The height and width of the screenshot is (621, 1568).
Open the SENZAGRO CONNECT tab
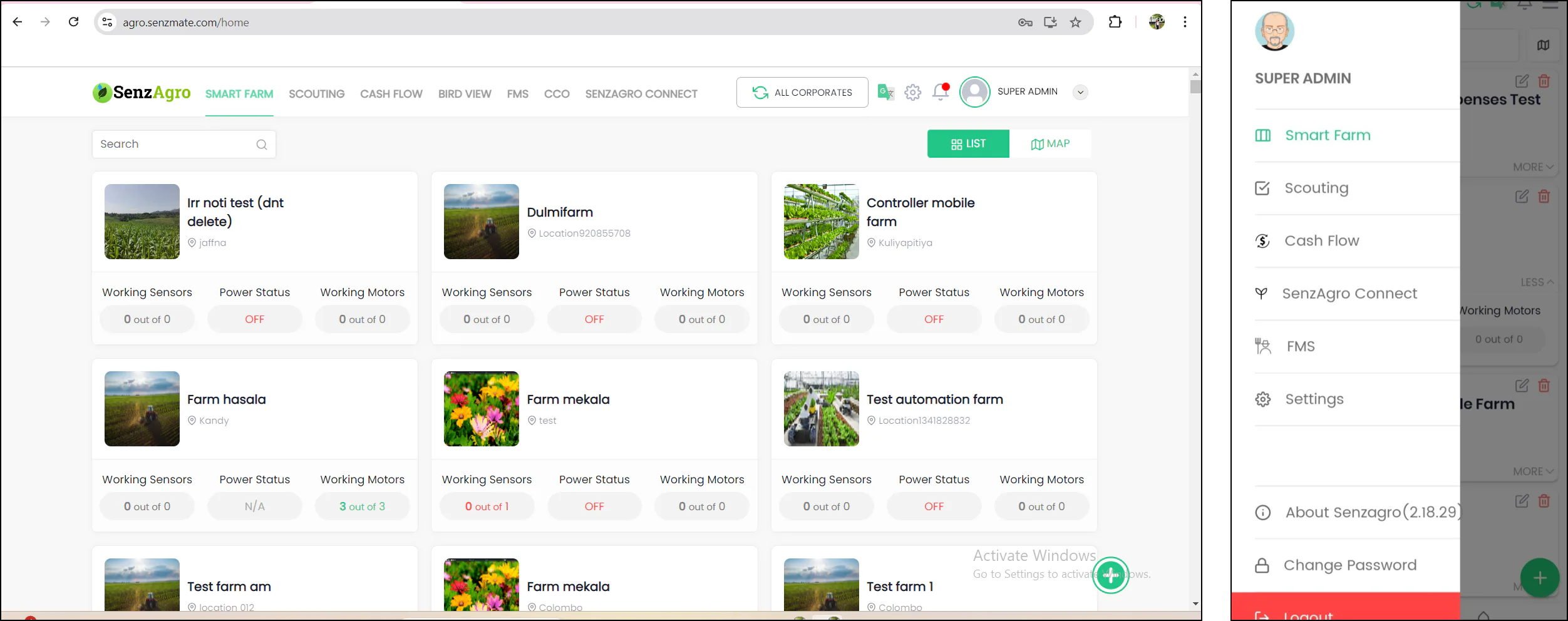point(641,94)
